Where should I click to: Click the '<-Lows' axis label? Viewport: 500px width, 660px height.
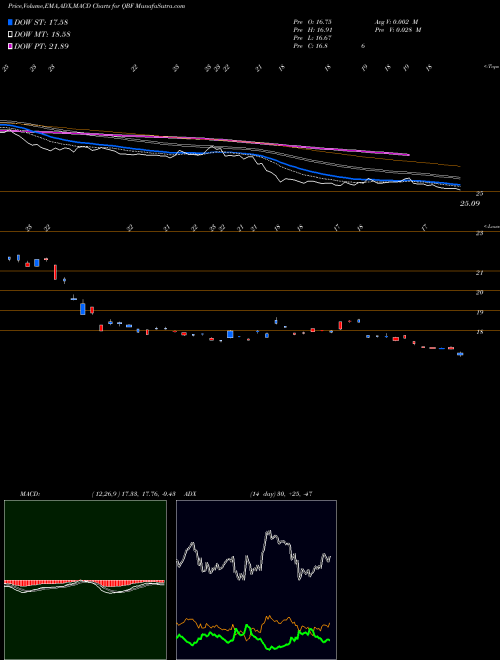pyautogui.click(x=491, y=226)
